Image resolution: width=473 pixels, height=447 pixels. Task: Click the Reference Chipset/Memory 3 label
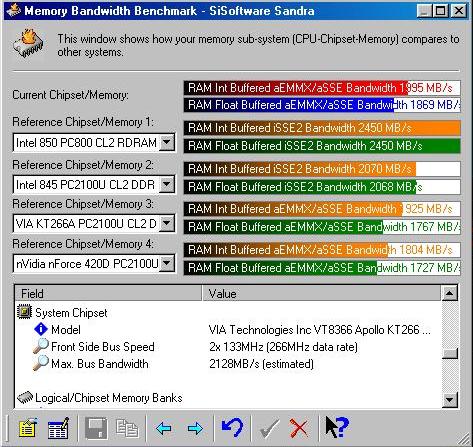pos(83,204)
